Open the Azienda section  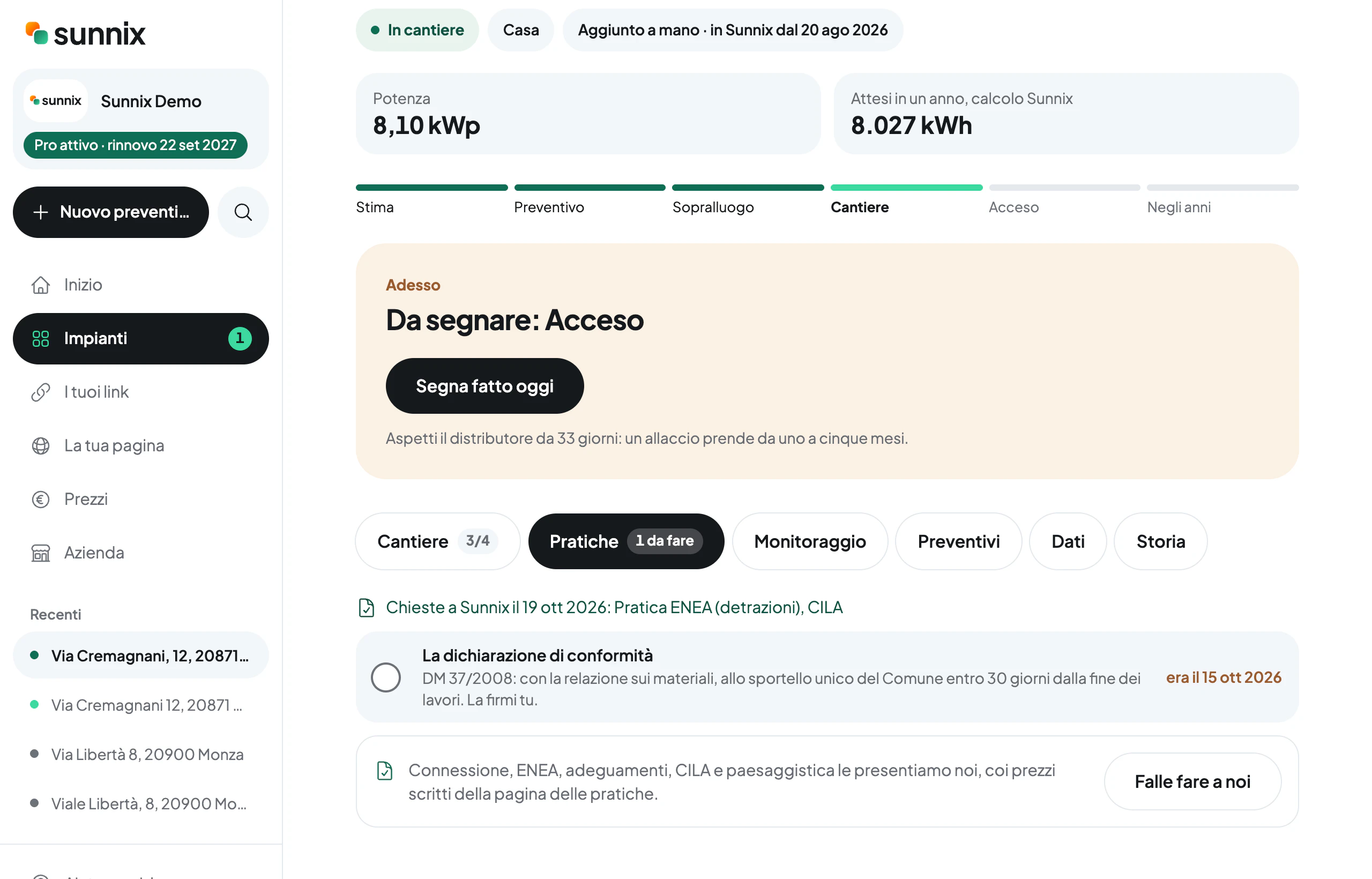pos(141,553)
